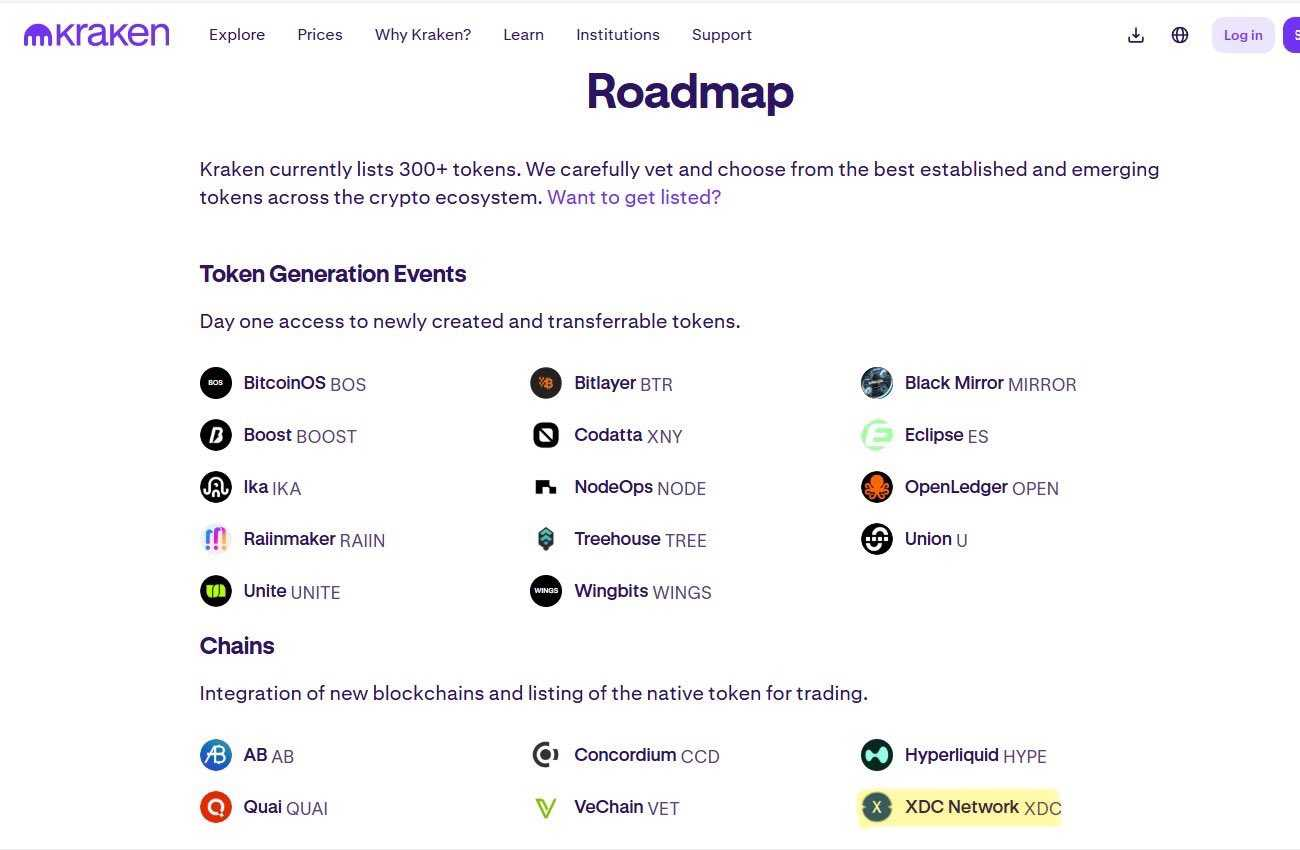Open the language globe selector
This screenshot has height=850, width=1300.
point(1180,35)
